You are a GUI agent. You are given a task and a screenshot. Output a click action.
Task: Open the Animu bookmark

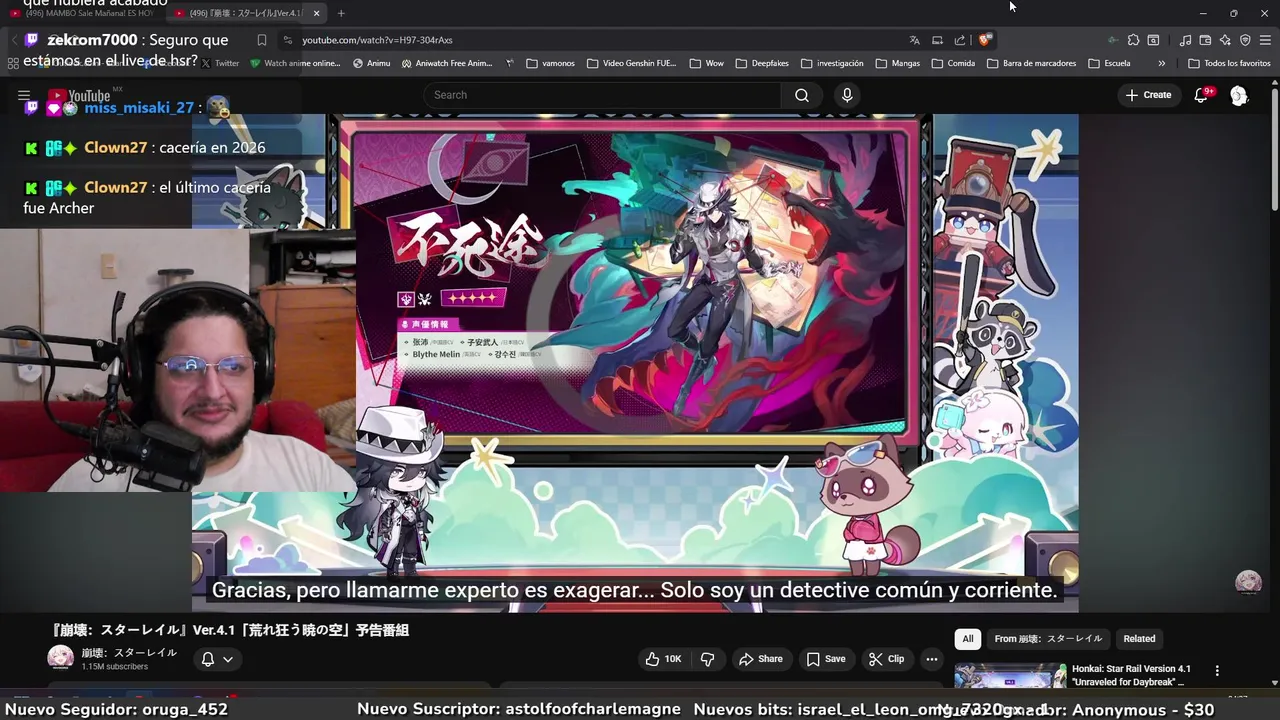pyautogui.click(x=372, y=63)
